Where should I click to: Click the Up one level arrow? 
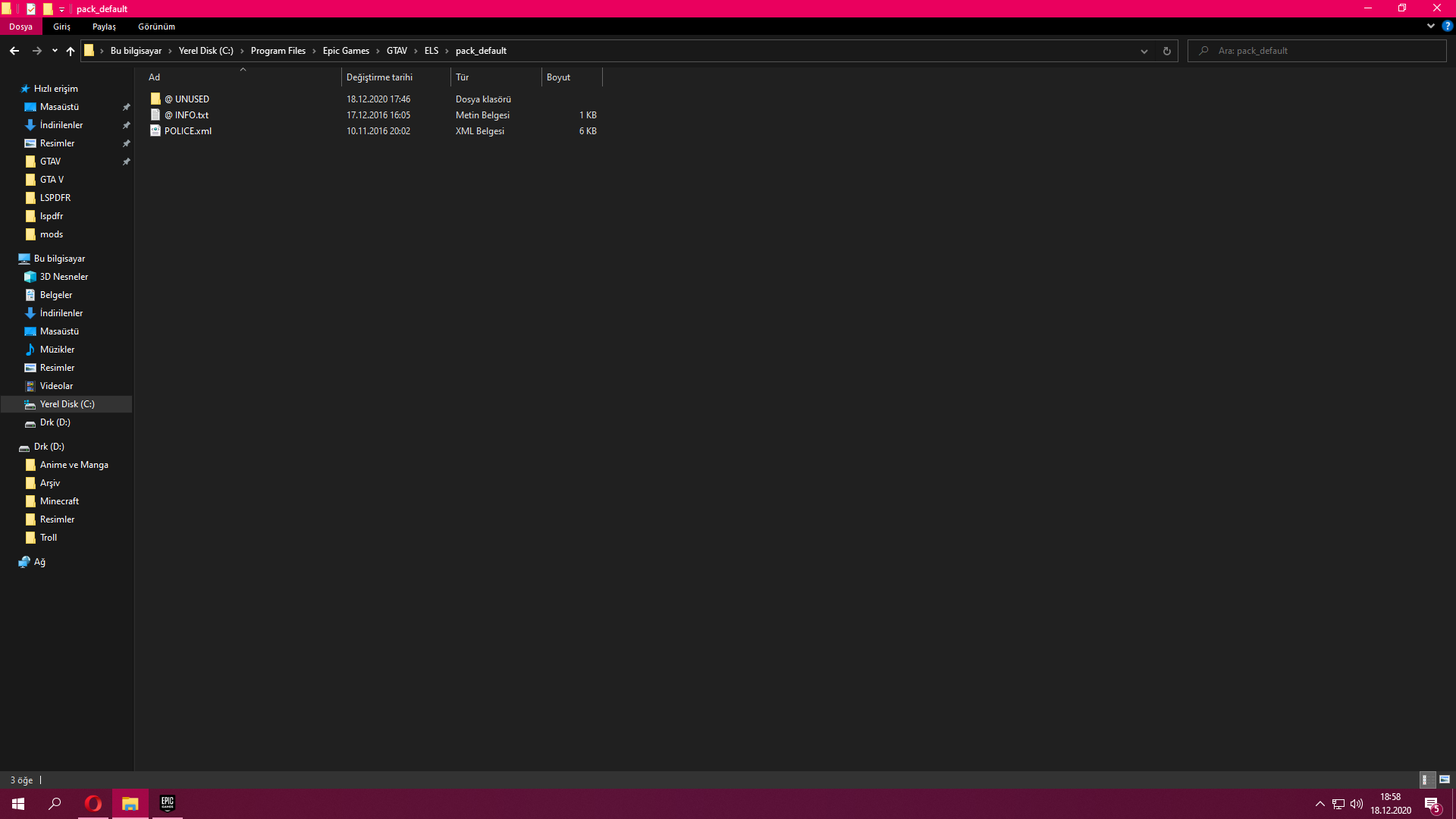(x=71, y=51)
